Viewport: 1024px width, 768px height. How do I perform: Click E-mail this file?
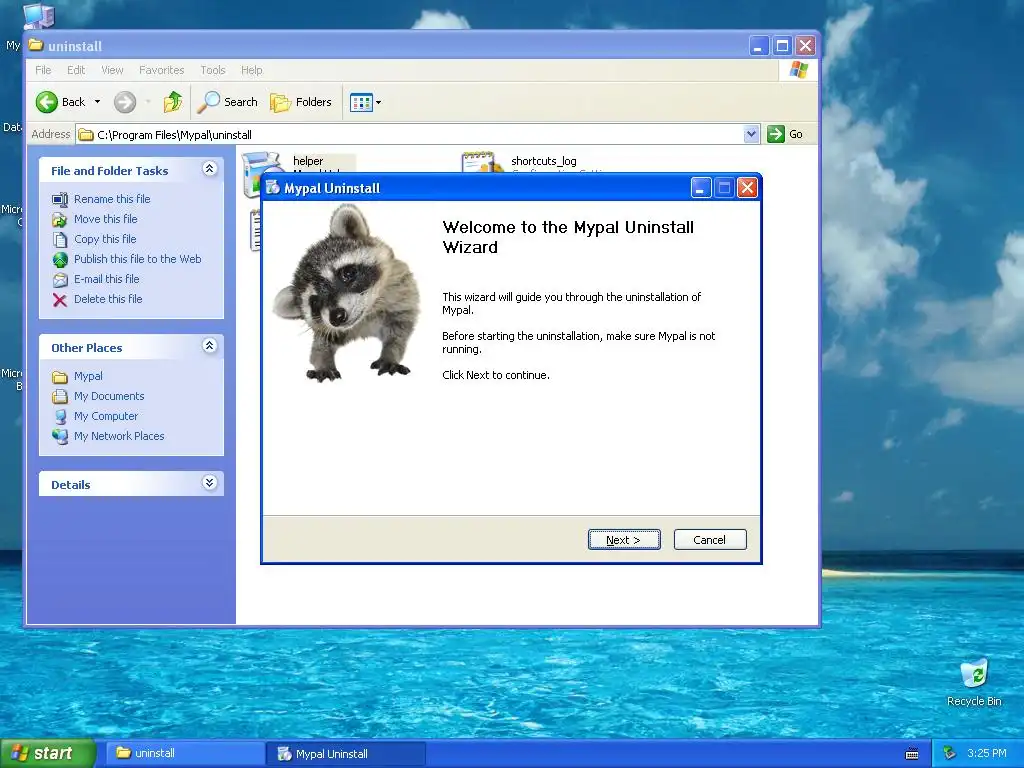click(106, 279)
